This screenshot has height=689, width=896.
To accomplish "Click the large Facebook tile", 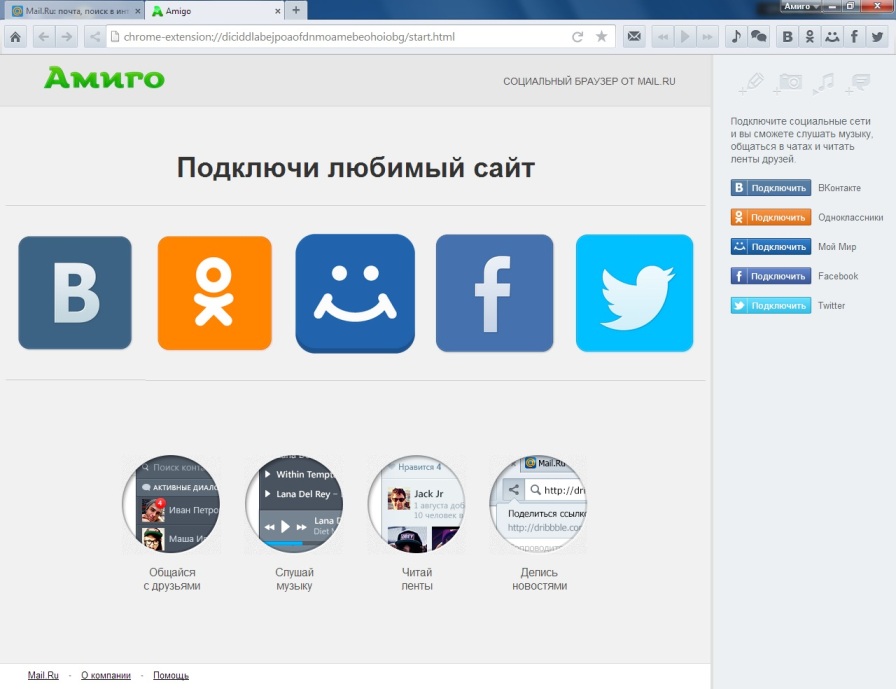I will coord(494,293).
